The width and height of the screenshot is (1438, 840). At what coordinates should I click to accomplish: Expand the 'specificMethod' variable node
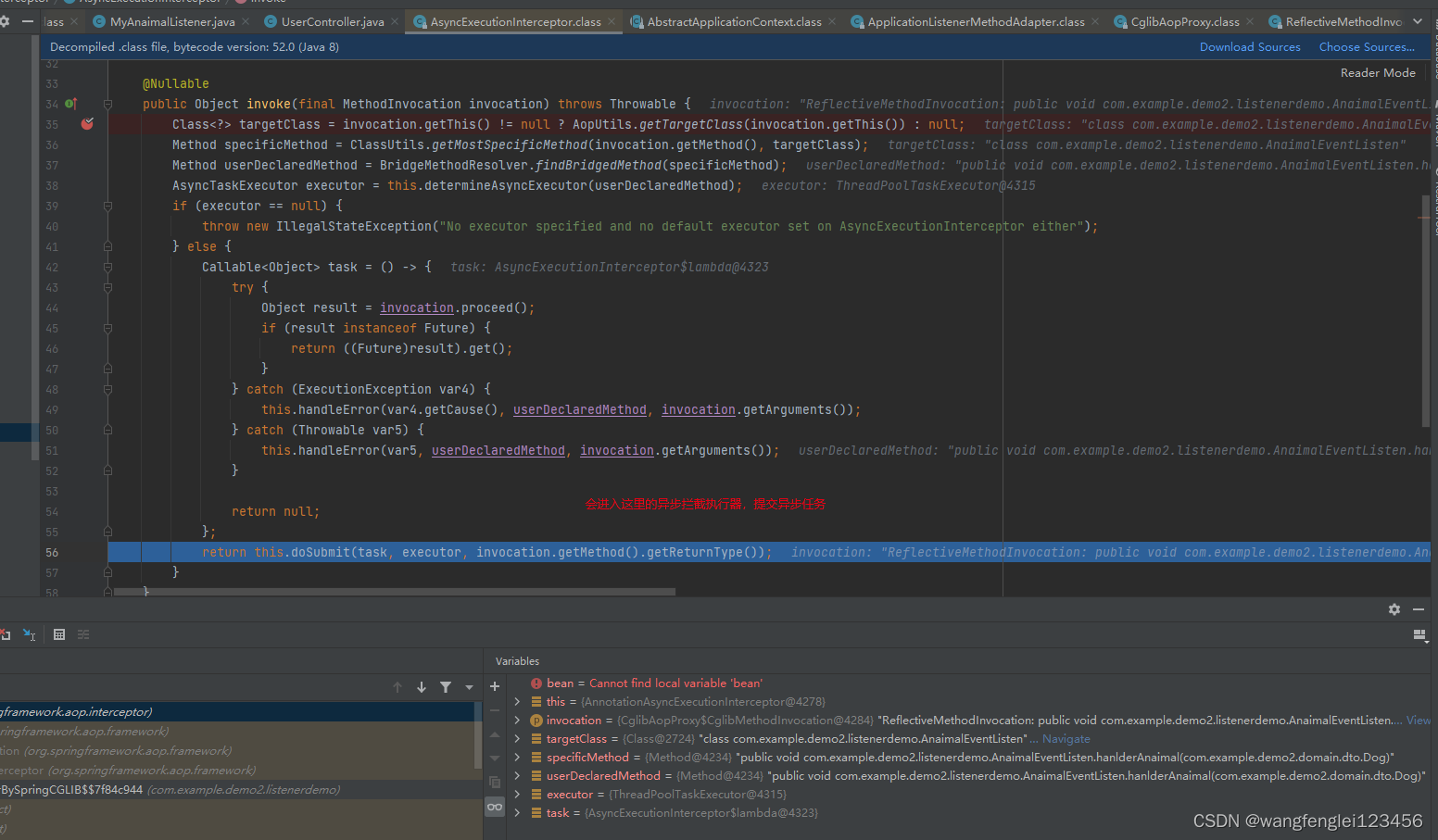(x=517, y=758)
